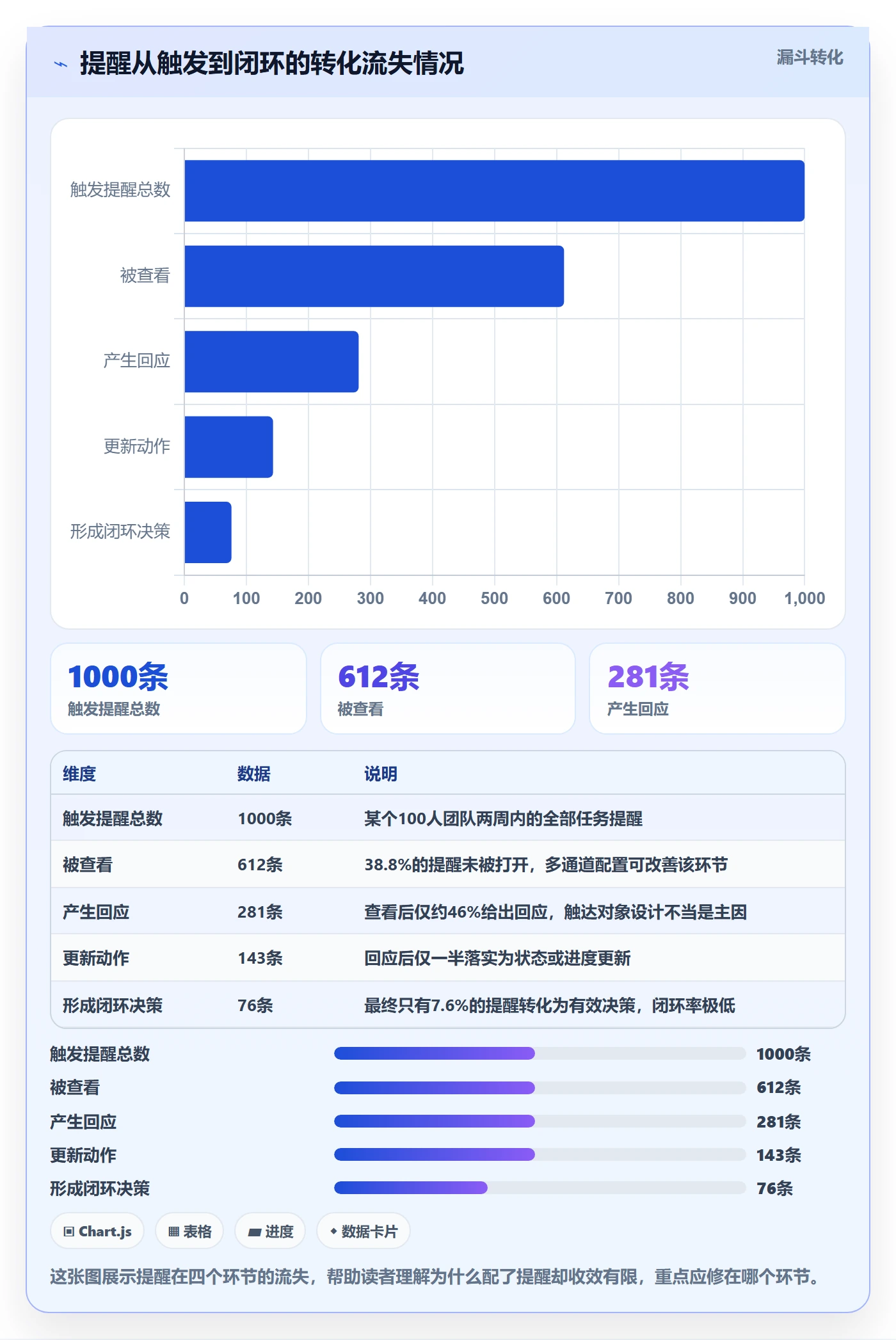Click the 数据 column header
This screenshot has width=896, height=1340.
[254, 774]
